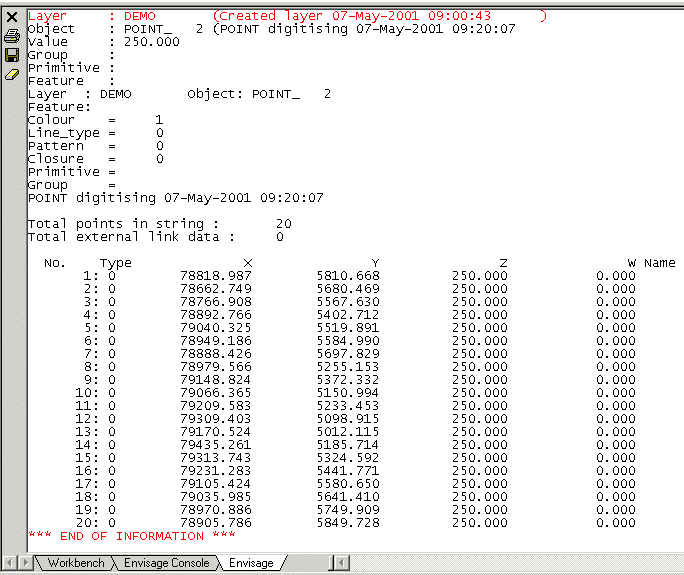684x575 pixels.
Task: Click the X column header
Action: [x=248, y=263]
